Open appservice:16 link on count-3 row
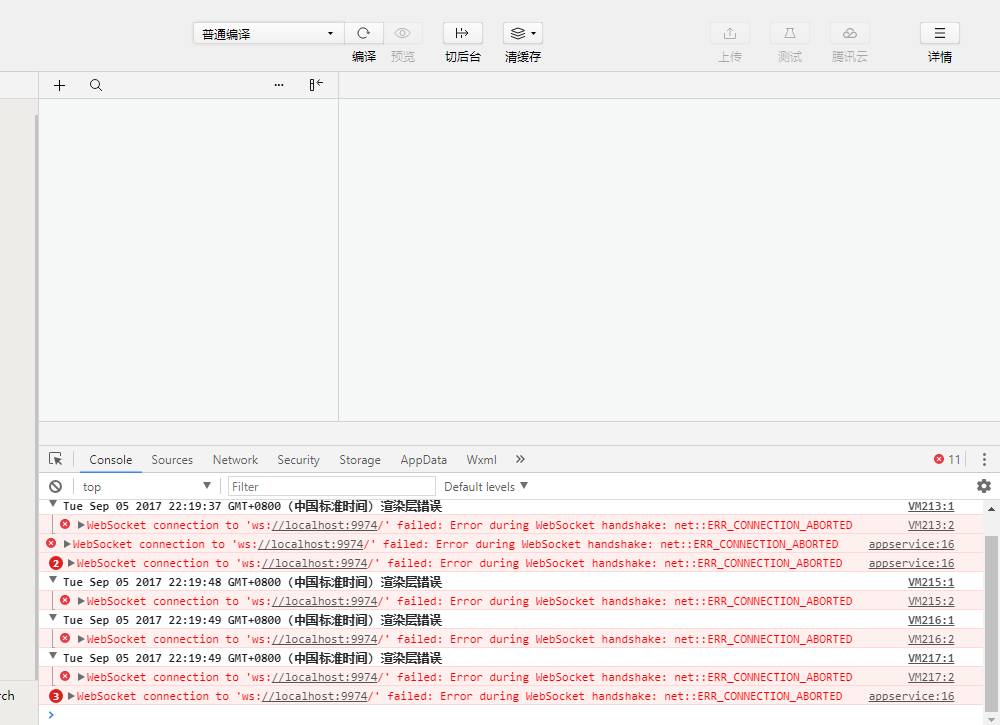This screenshot has width=1000, height=725. click(911, 696)
